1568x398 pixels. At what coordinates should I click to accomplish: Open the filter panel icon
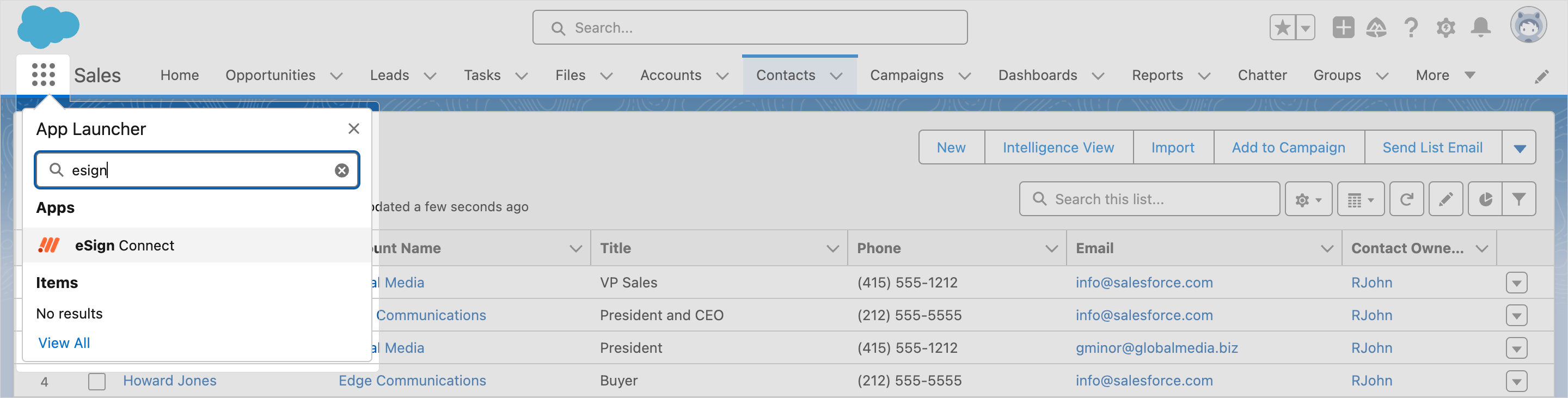[x=1520, y=198]
